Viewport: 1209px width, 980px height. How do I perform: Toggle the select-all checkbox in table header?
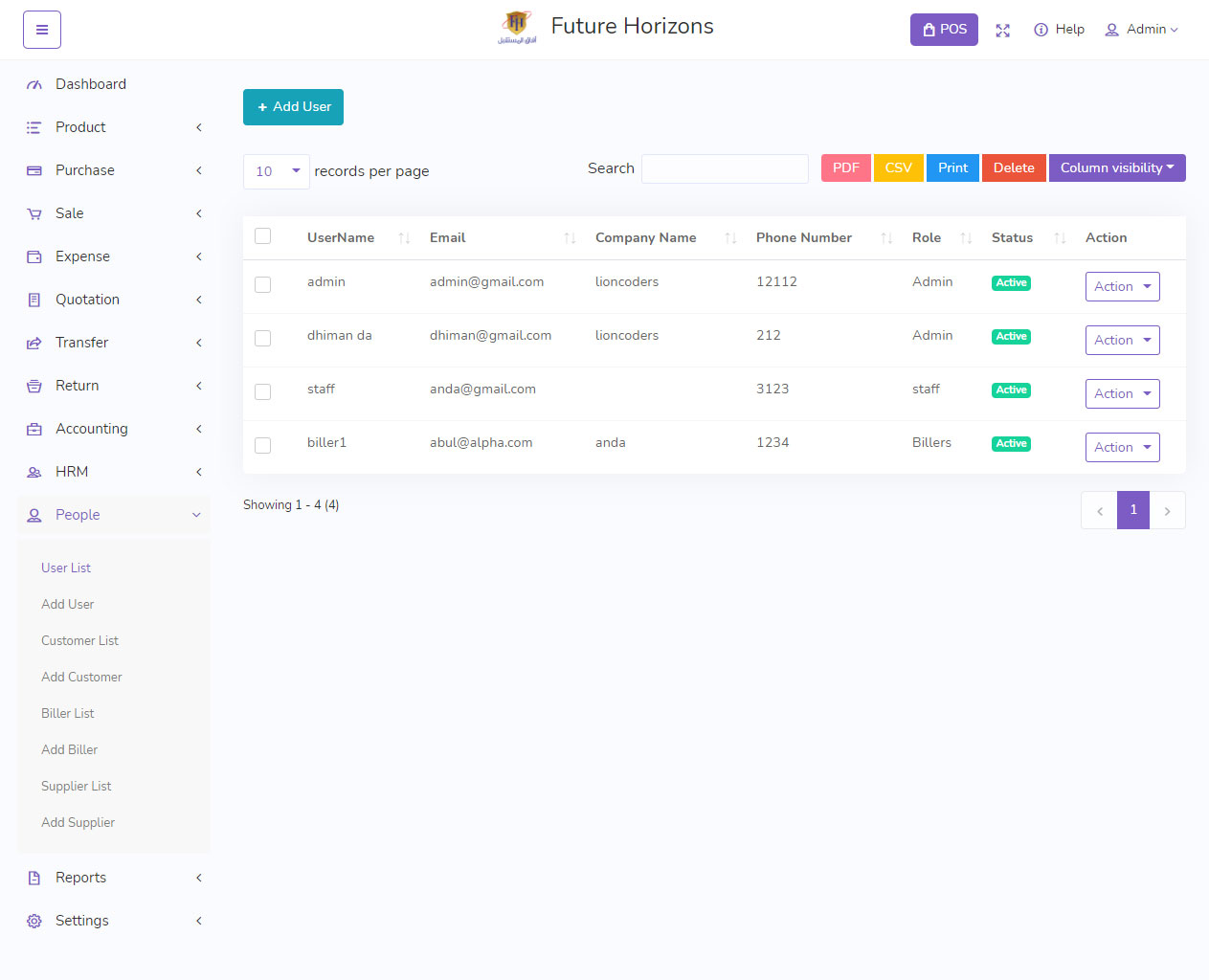(263, 236)
